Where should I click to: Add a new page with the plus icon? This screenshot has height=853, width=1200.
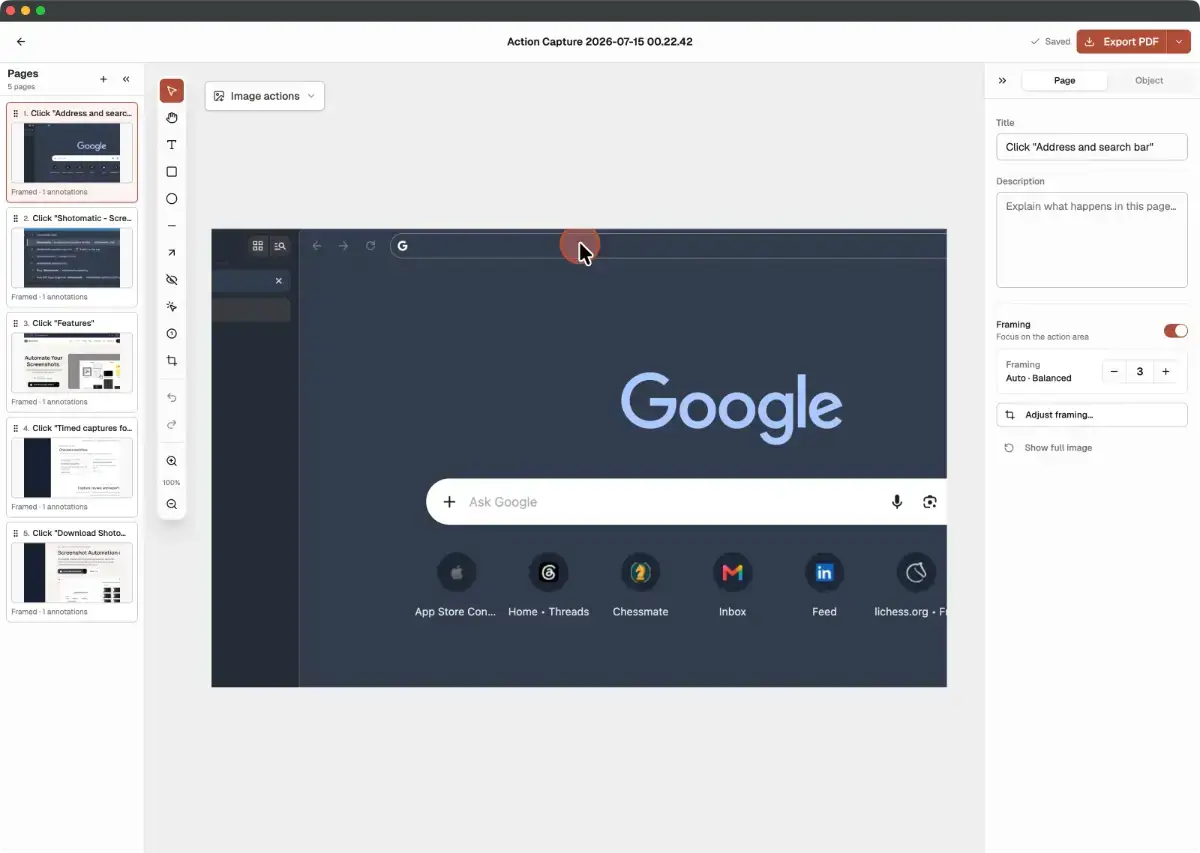point(103,79)
